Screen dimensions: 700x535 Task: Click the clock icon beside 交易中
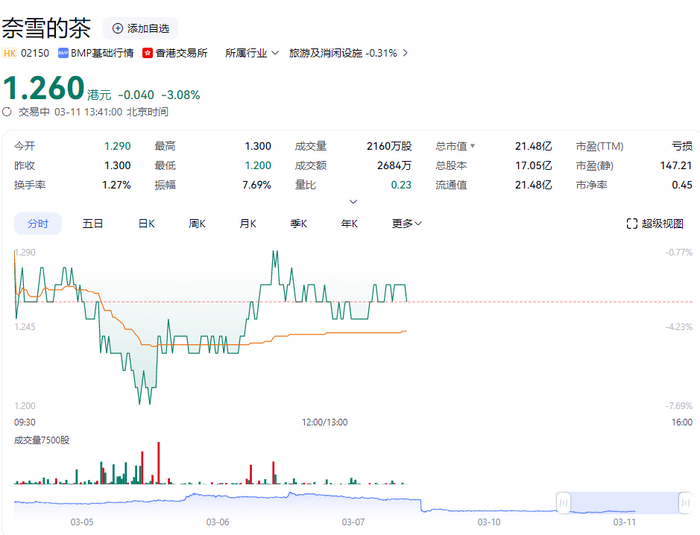pos(8,112)
